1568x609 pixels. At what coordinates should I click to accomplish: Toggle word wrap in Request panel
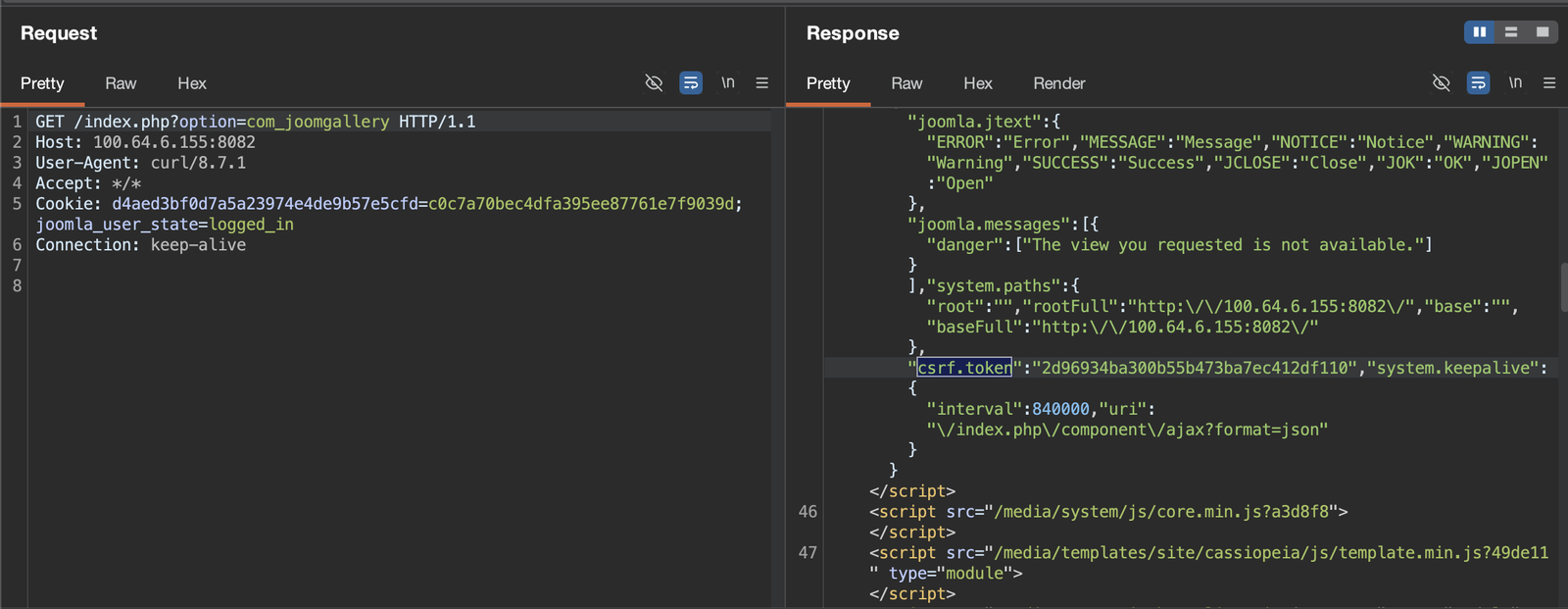point(691,83)
